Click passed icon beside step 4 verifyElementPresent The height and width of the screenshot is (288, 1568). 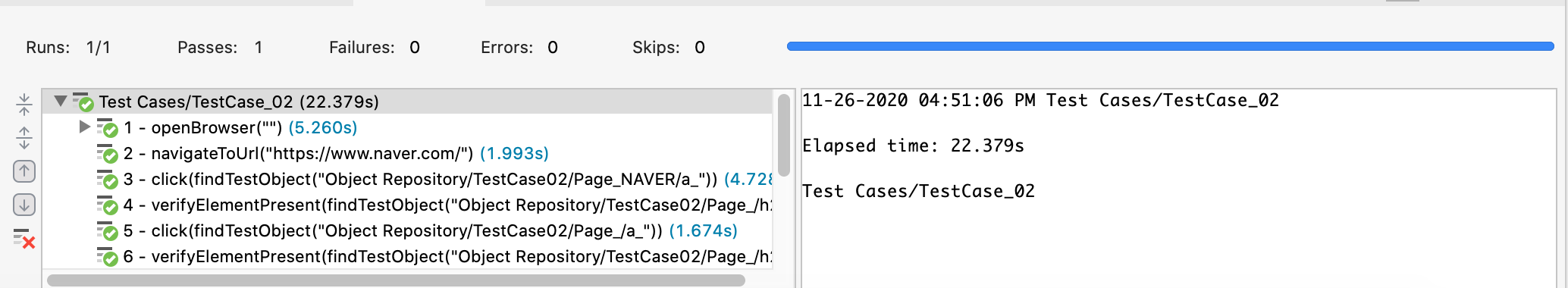(108, 205)
